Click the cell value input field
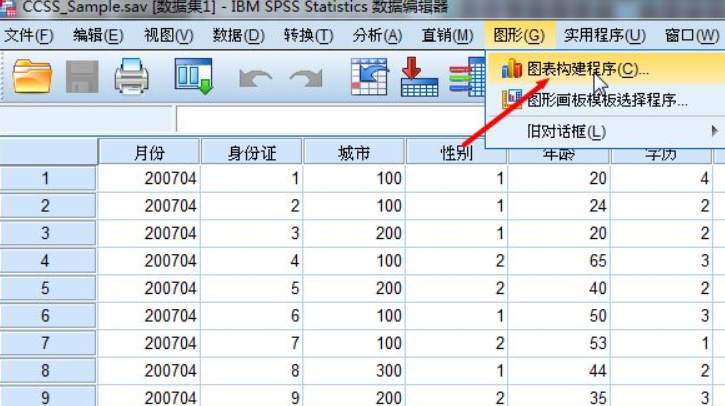 tap(330, 119)
